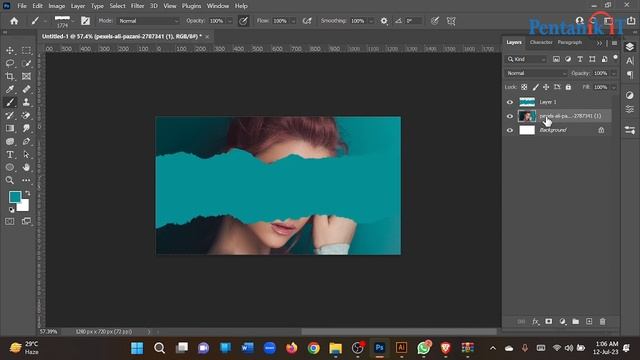Add a layer mask
640x360 pixels.
pos(549,322)
